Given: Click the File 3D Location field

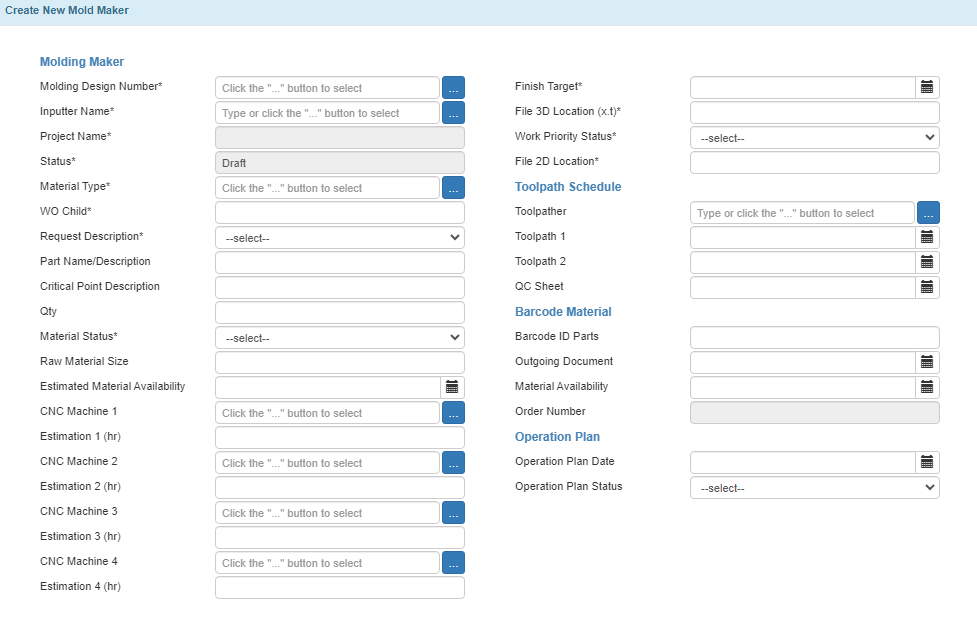Looking at the screenshot, I should click(x=815, y=113).
